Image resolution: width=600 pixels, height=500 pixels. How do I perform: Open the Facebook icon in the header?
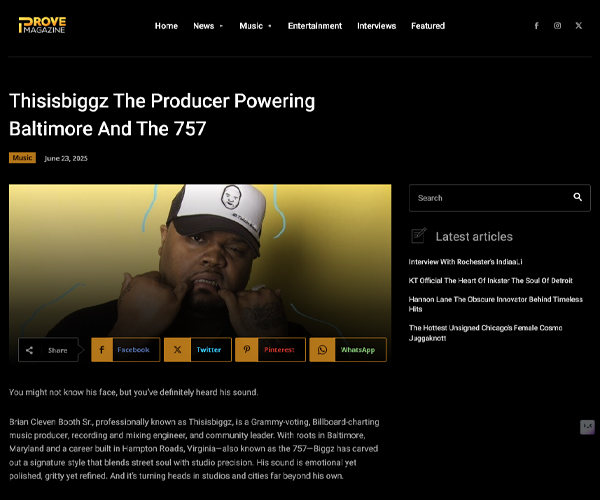click(536, 26)
